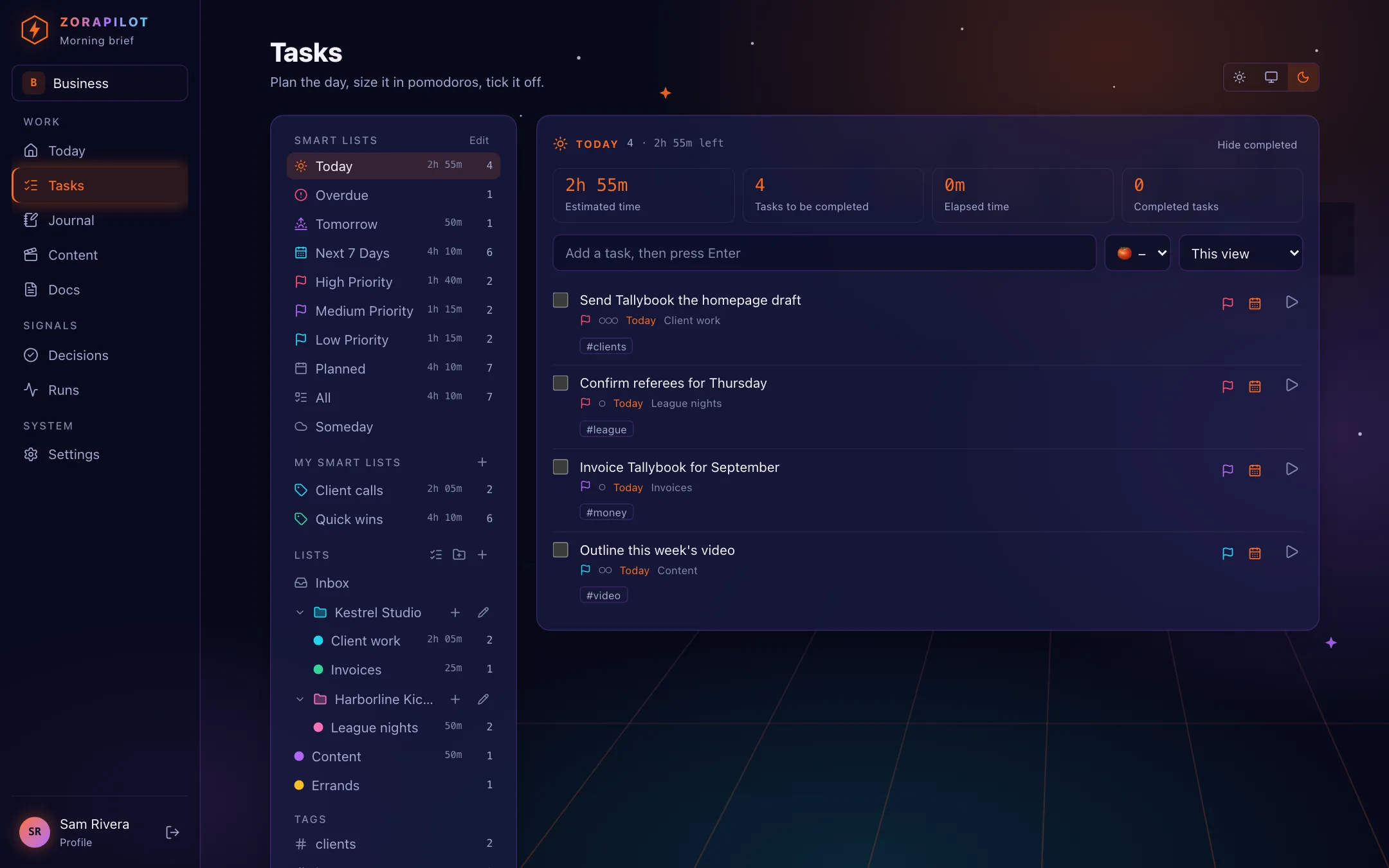Activate dark theme moon icon
The width and height of the screenshot is (1389, 868).
point(1303,77)
